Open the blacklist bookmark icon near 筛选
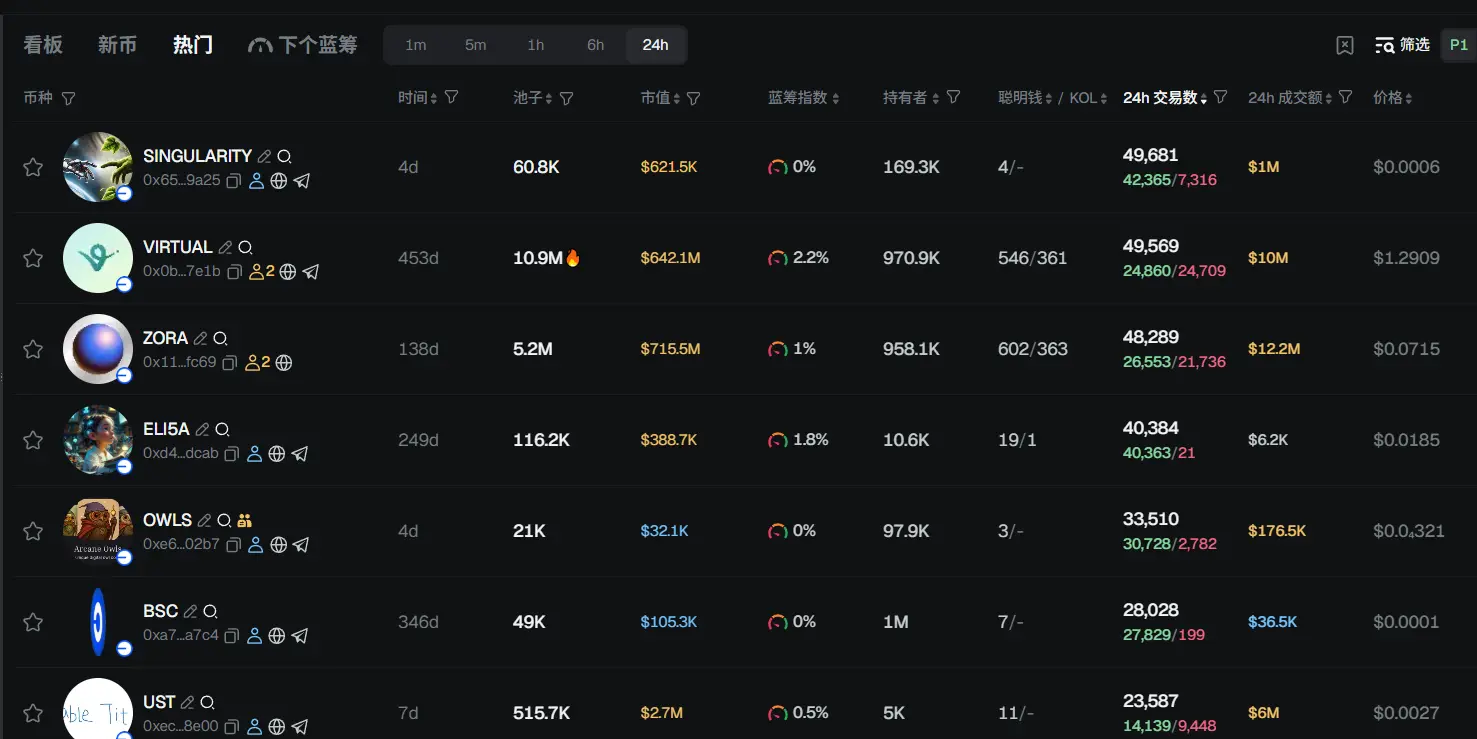Viewport: 1477px width, 739px height. click(1345, 45)
